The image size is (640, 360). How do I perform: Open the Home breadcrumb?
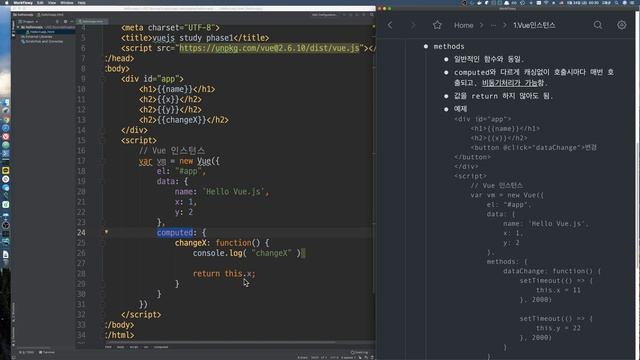[464, 25]
